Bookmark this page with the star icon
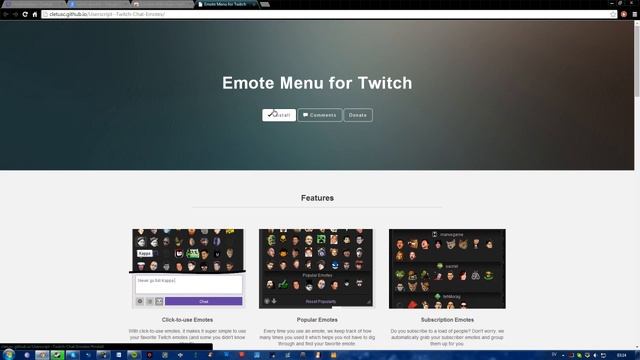The image size is (640, 360). tap(613, 14)
